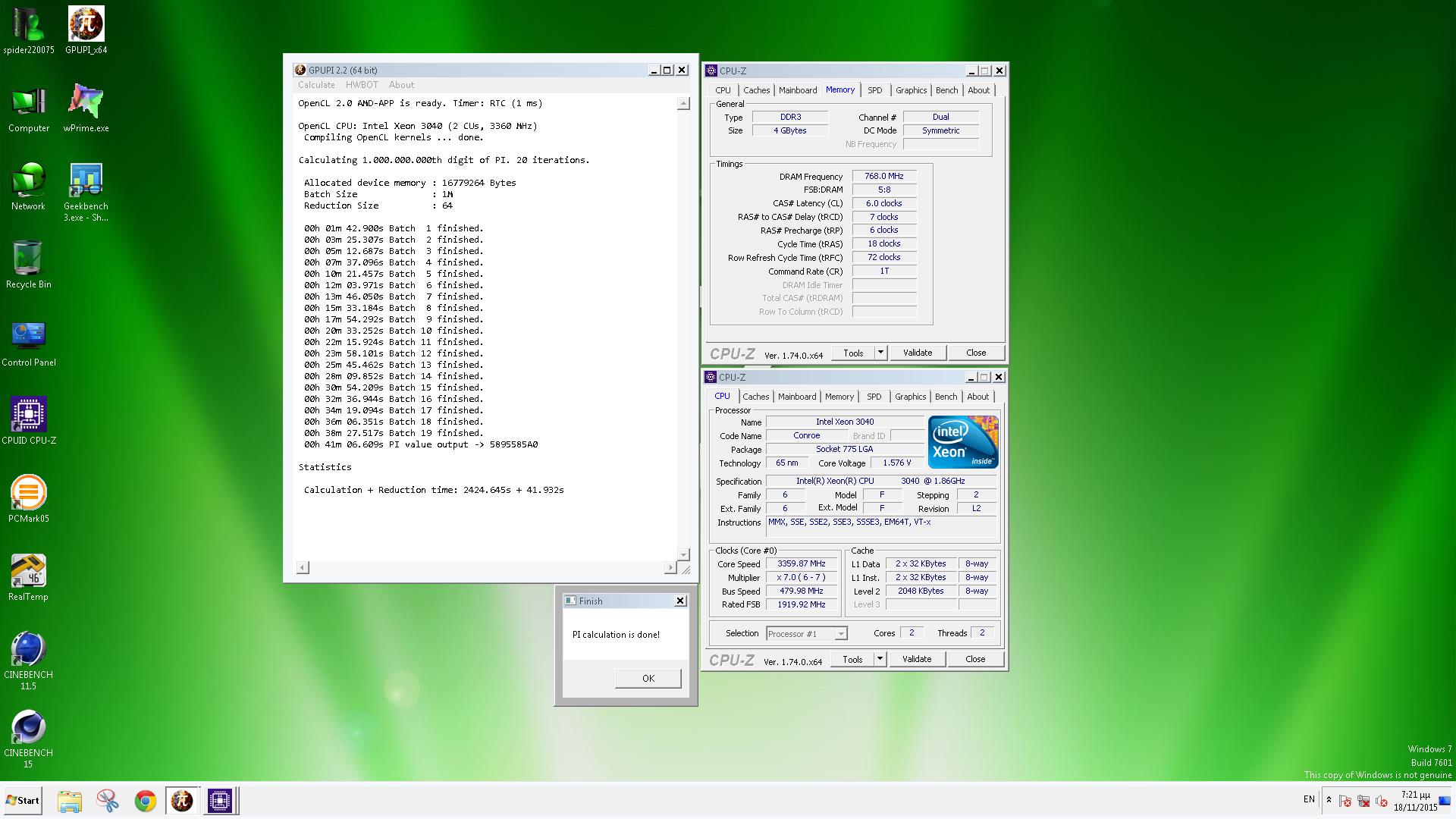Launch CINEBENCH 15 shortcut
The width and height of the screenshot is (1456, 819).
(x=29, y=739)
